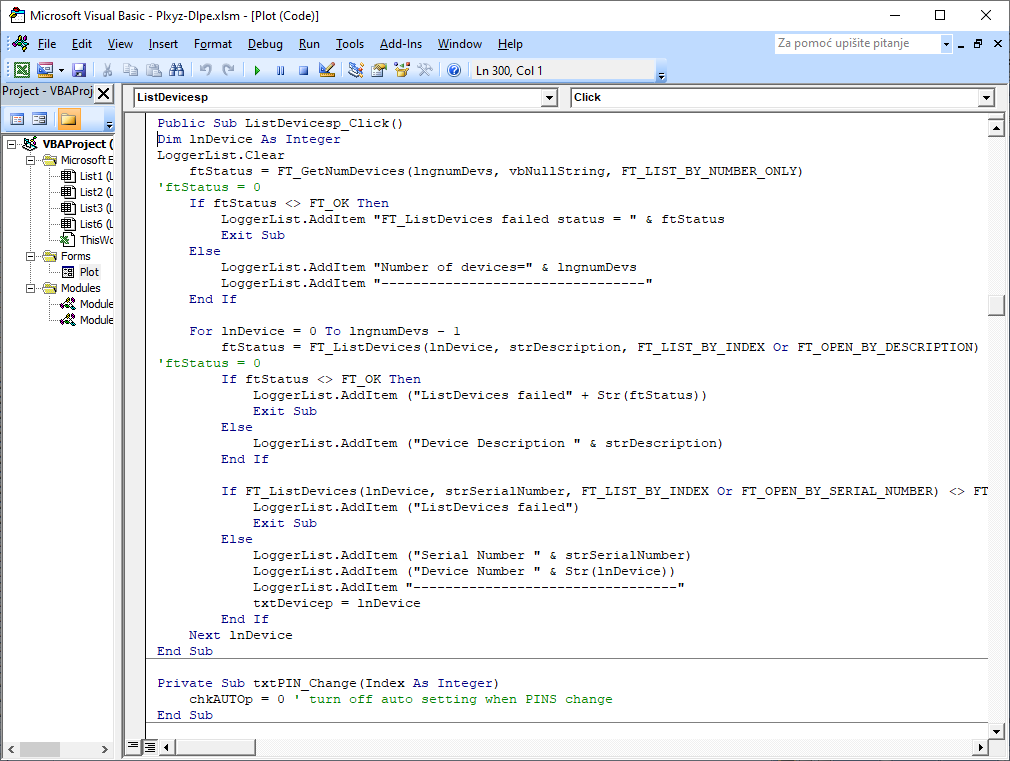Open the Debug menu
The height and width of the screenshot is (761, 1010).
click(265, 44)
